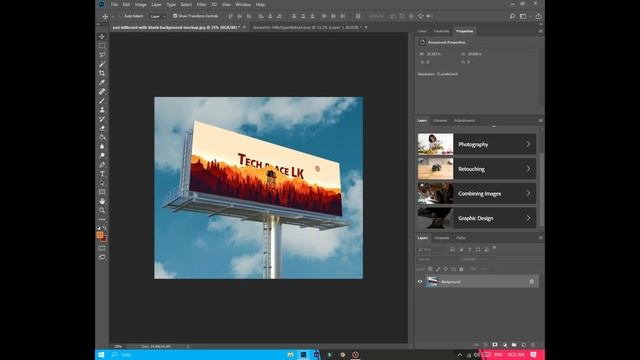Select the Healing Brush tool
Image resolution: width=640 pixels, height=360 pixels.
(x=102, y=91)
